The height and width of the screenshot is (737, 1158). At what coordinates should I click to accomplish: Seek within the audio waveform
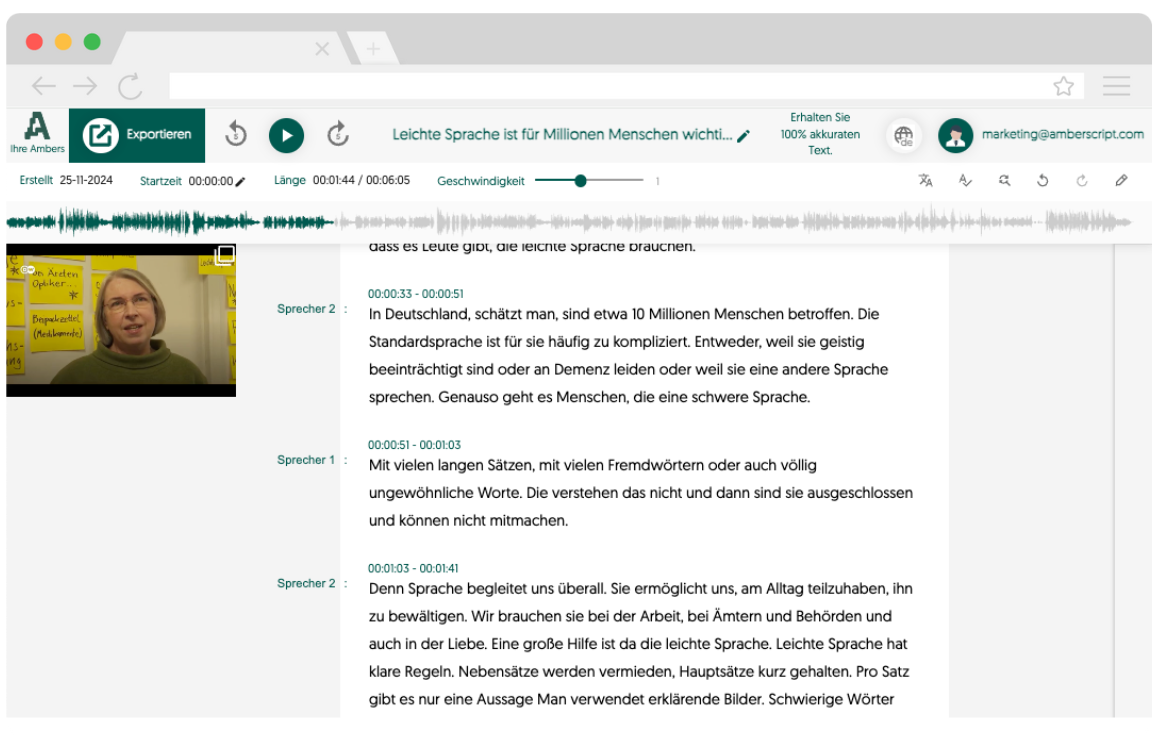tap(569, 221)
